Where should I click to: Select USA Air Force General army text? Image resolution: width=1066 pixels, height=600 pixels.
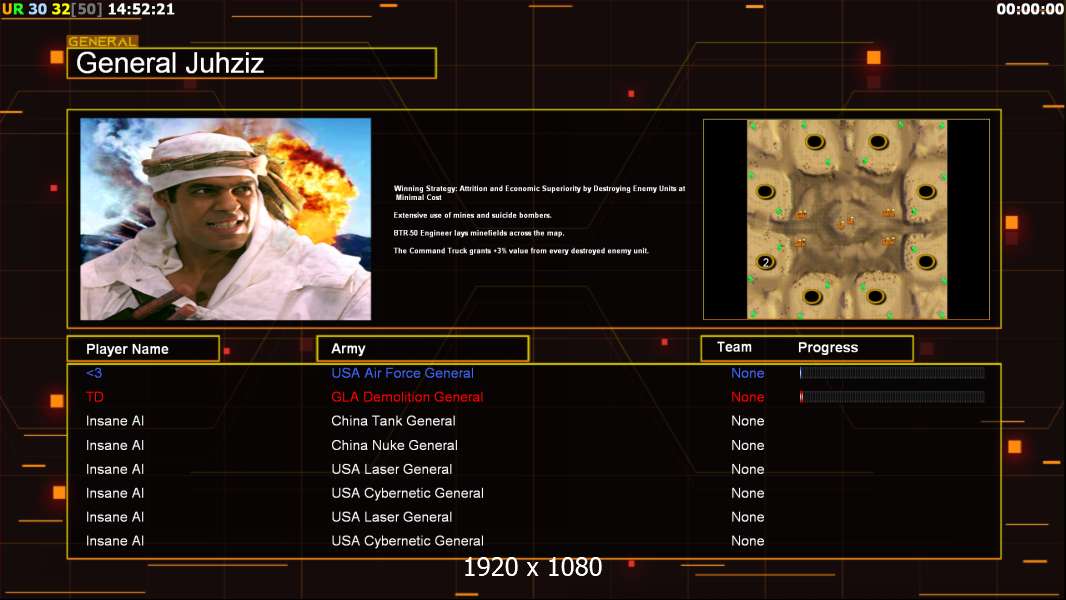(402, 373)
